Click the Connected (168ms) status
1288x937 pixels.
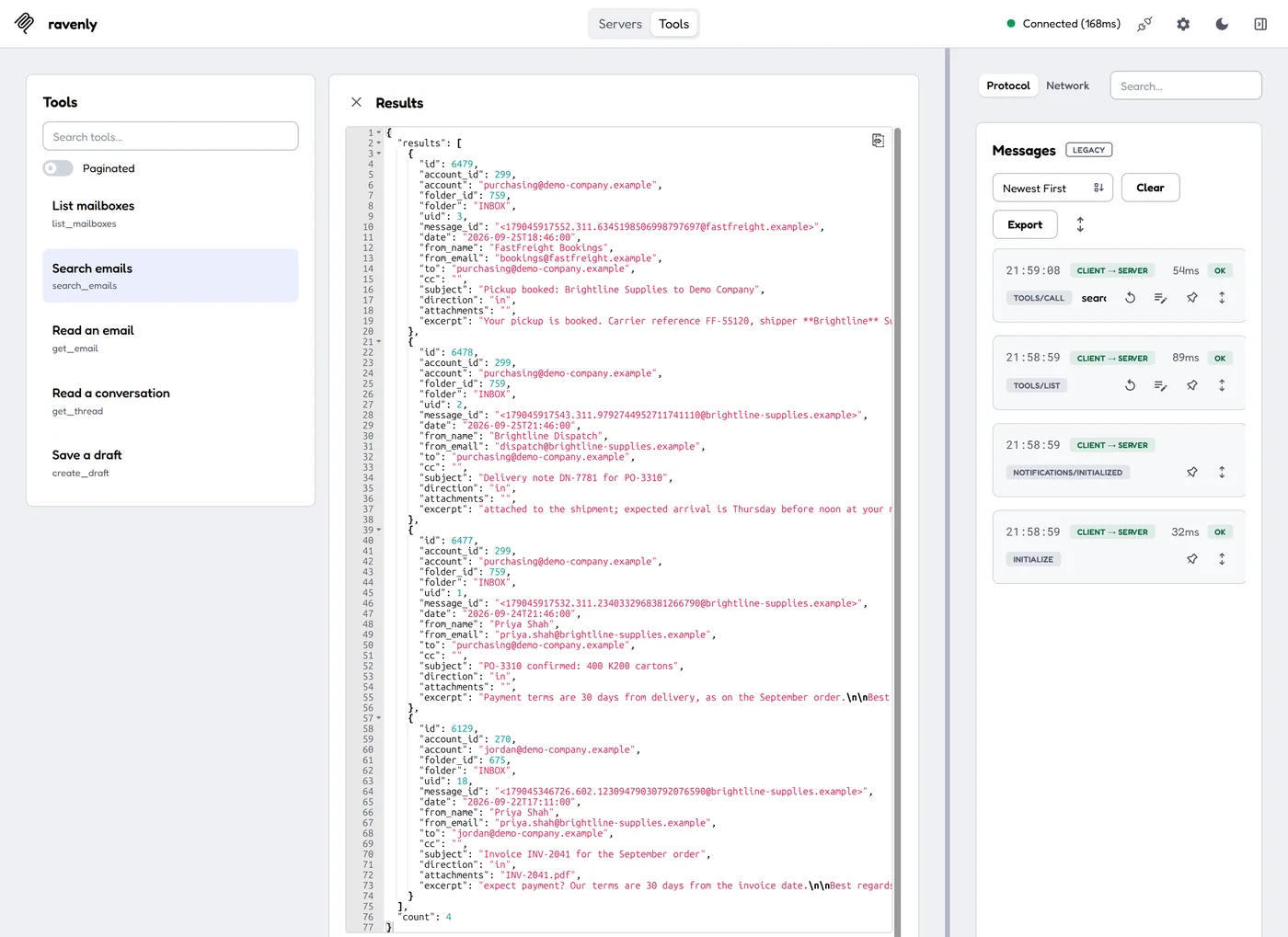tap(1064, 24)
